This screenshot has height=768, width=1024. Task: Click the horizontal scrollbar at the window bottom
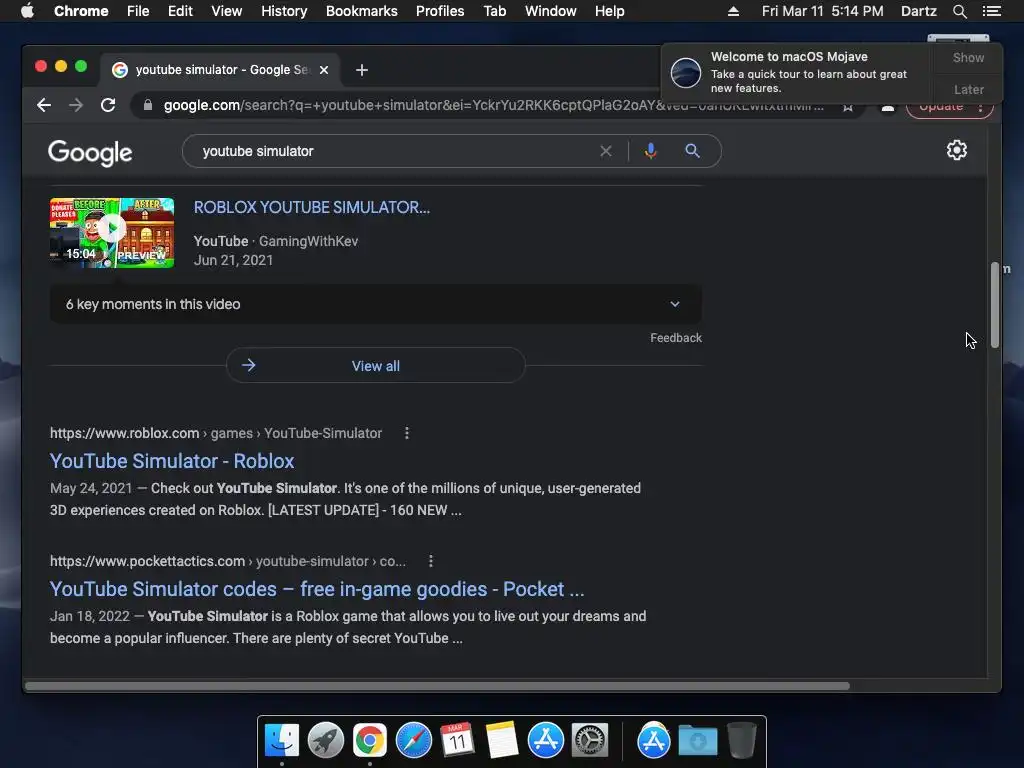437,686
